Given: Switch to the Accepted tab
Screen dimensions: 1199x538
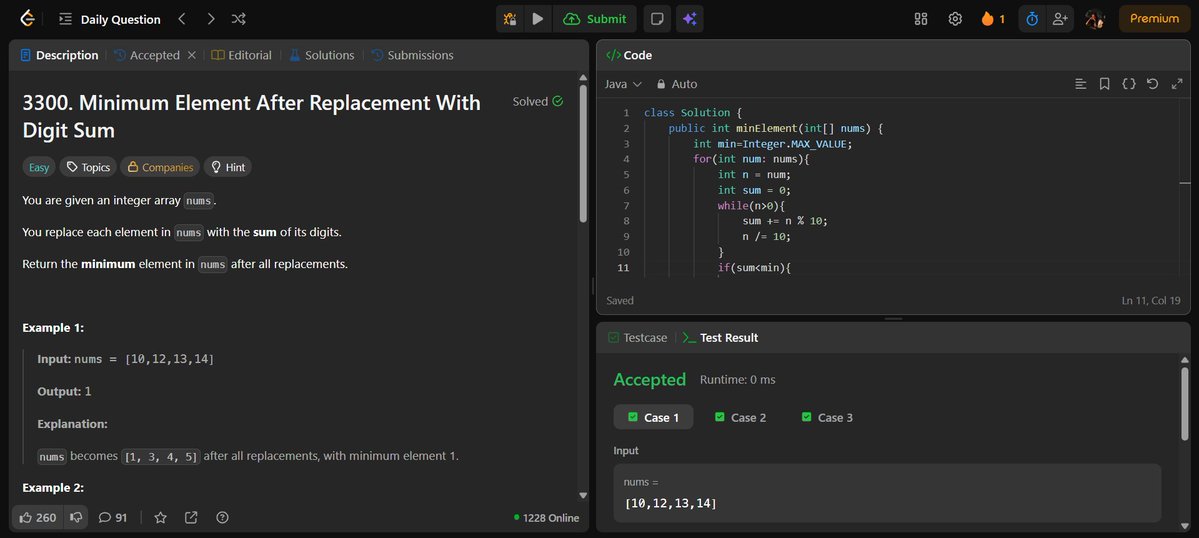Looking at the screenshot, I should [x=147, y=55].
